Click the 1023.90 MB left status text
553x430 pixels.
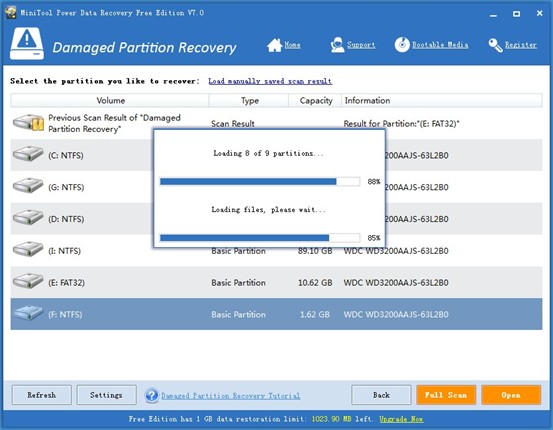(x=342, y=419)
